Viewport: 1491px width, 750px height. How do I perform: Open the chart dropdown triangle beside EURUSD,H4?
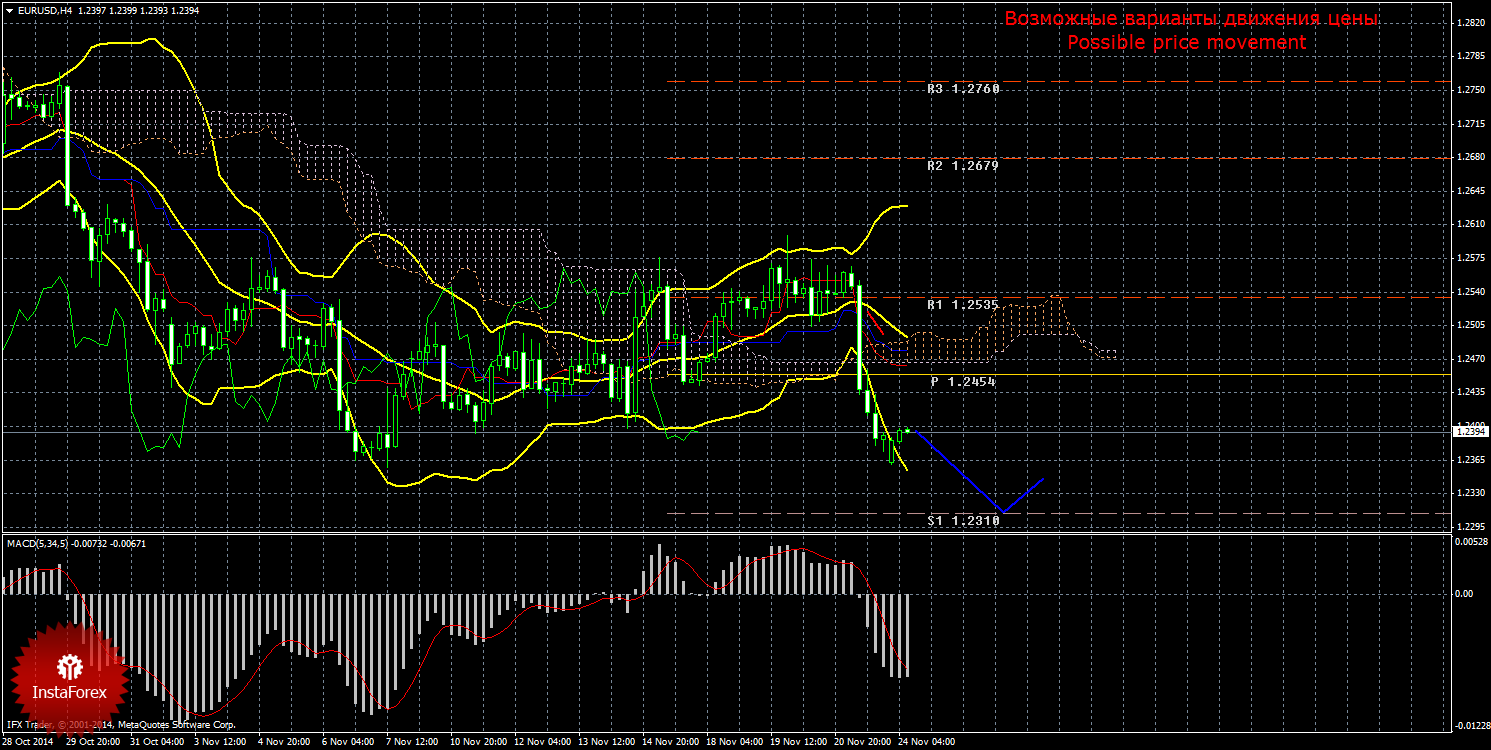pyautogui.click(x=8, y=9)
